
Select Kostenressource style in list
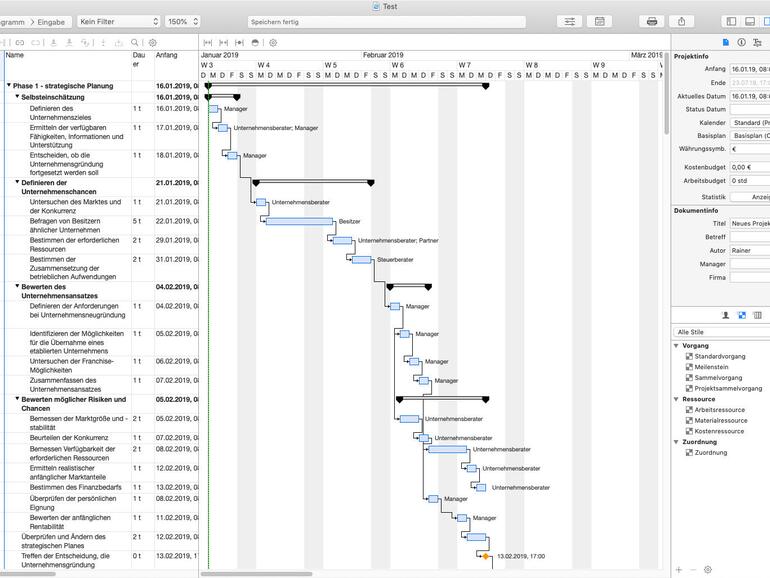coord(719,431)
